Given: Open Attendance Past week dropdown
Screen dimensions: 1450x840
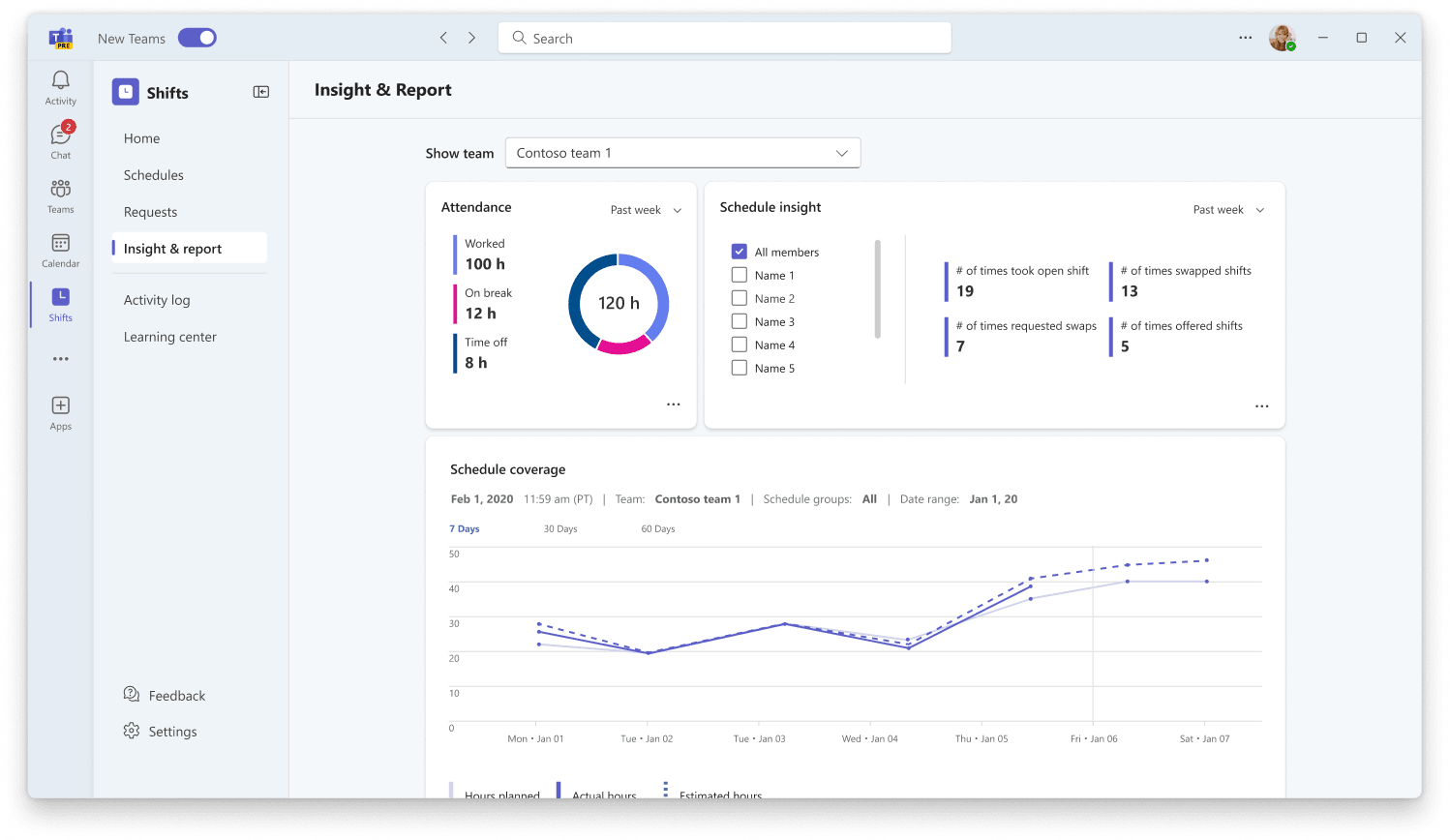Looking at the screenshot, I should (x=646, y=210).
